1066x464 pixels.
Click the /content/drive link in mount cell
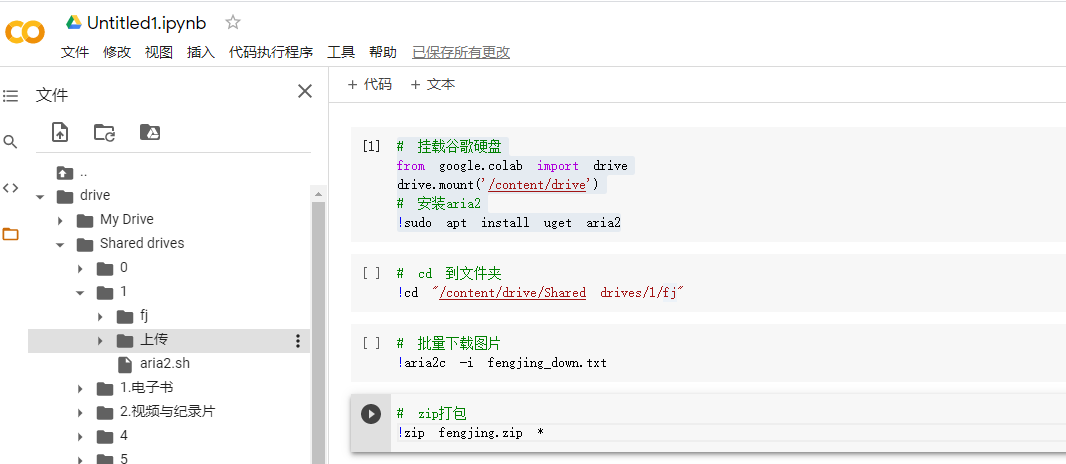[537, 185]
